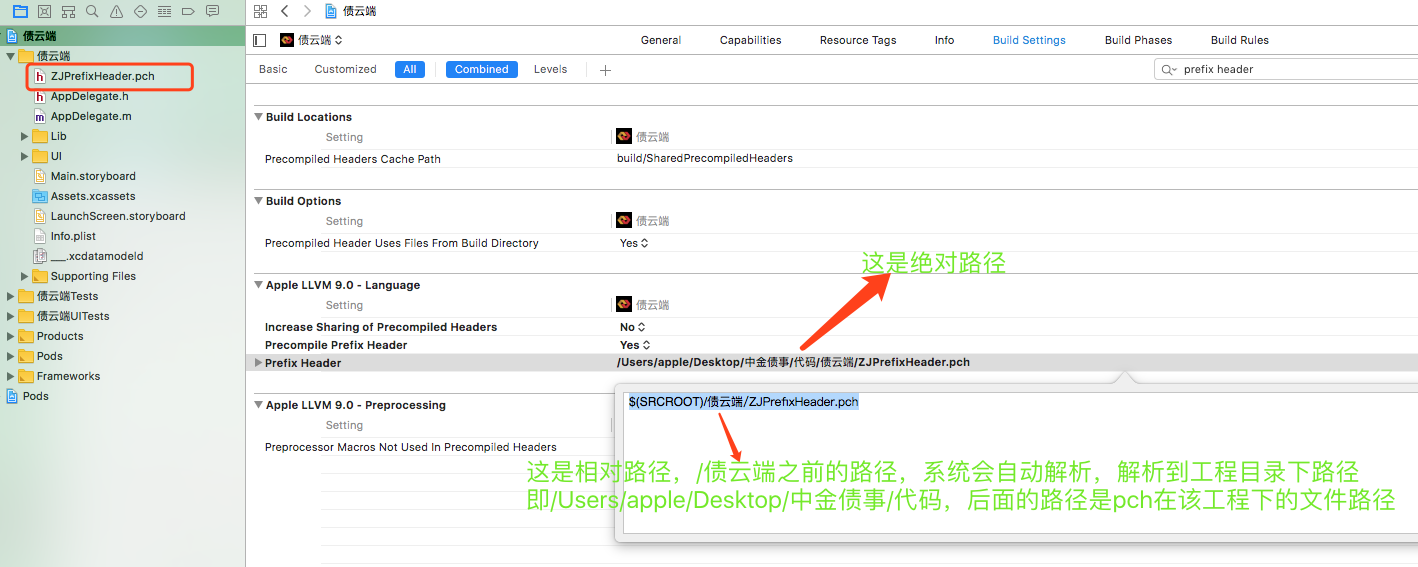Expand the Lib folder
This screenshot has width=1418, height=567.
click(25, 136)
